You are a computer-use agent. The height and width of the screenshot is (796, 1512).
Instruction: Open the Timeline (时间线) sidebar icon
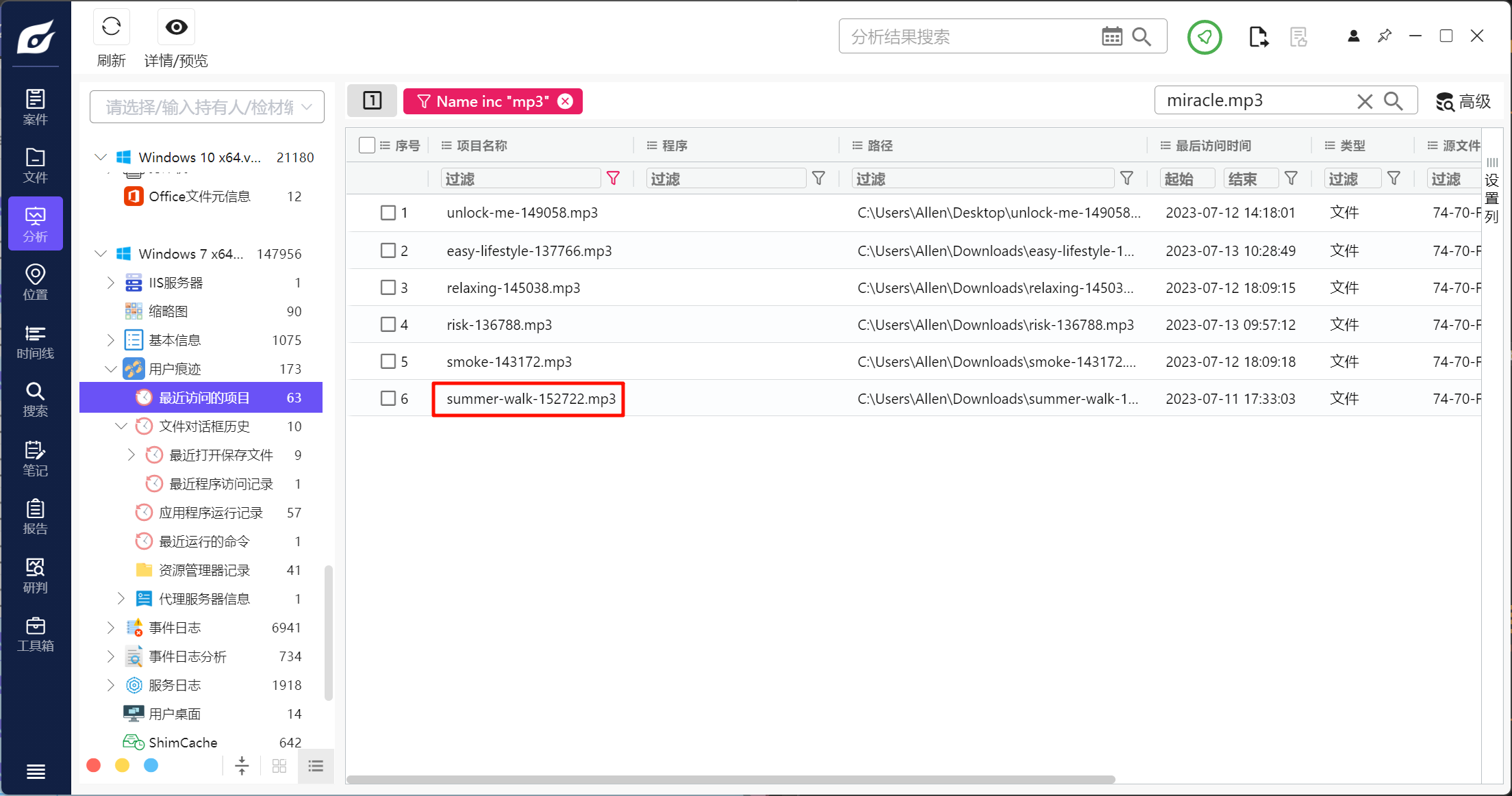pos(36,342)
